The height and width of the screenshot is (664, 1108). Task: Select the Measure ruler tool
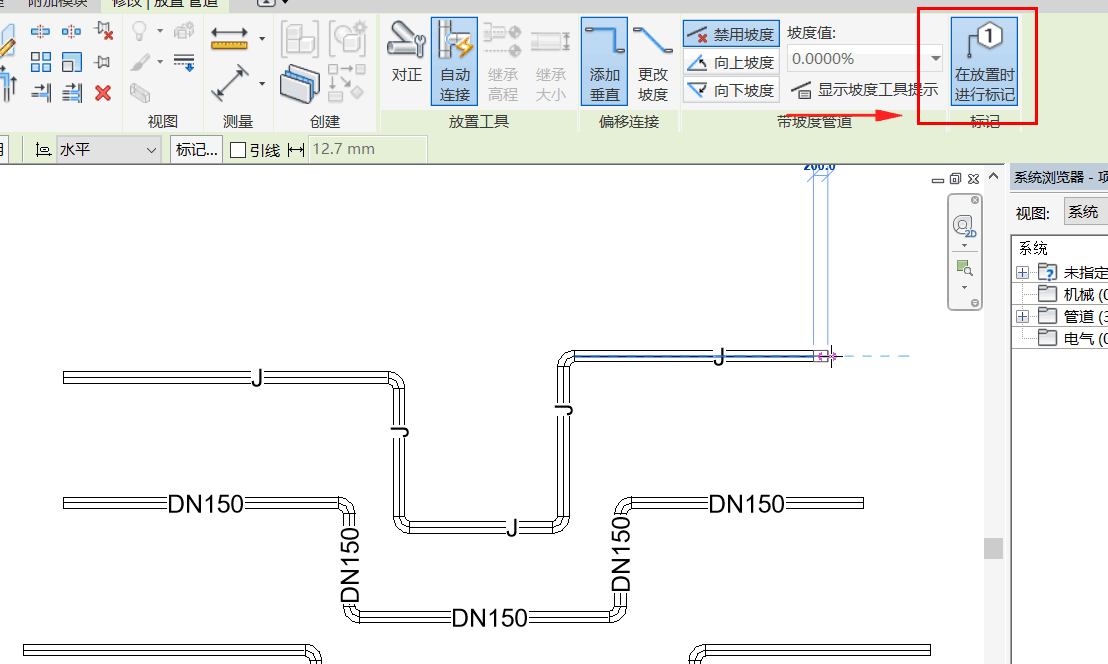(229, 37)
